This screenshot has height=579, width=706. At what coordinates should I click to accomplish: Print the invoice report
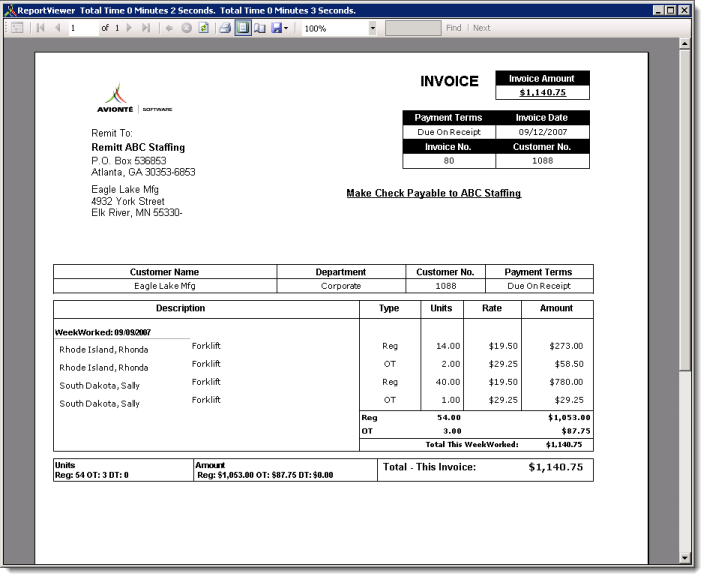(x=225, y=28)
